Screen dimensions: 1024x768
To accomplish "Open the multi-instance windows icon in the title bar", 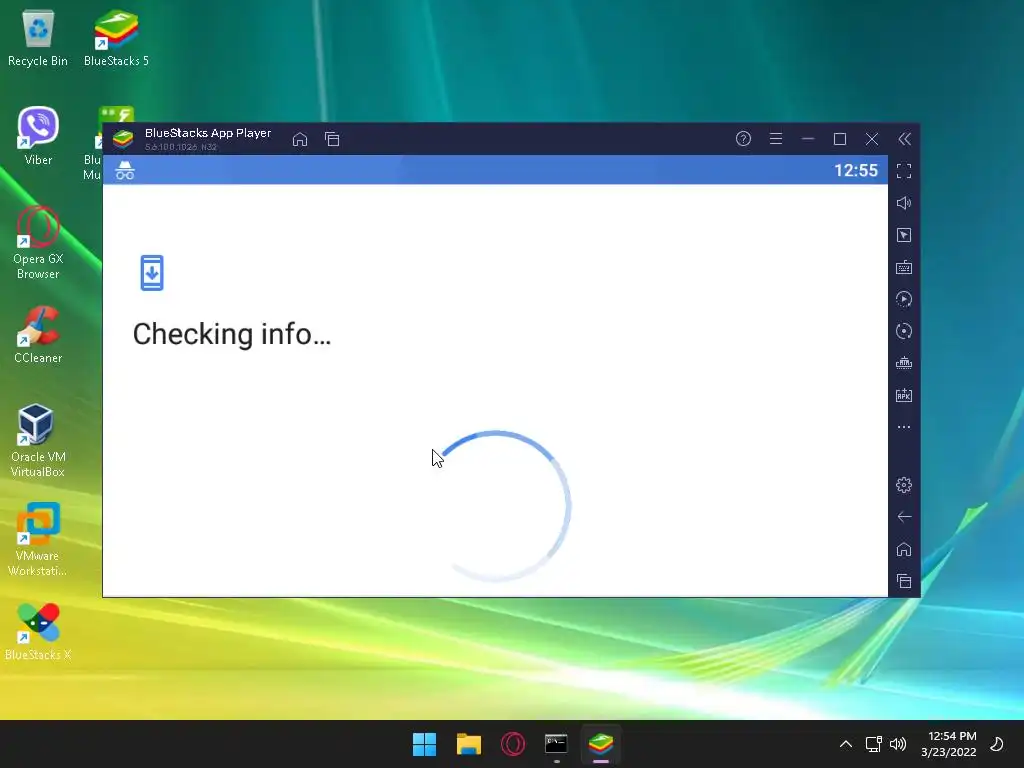I will tap(332, 139).
